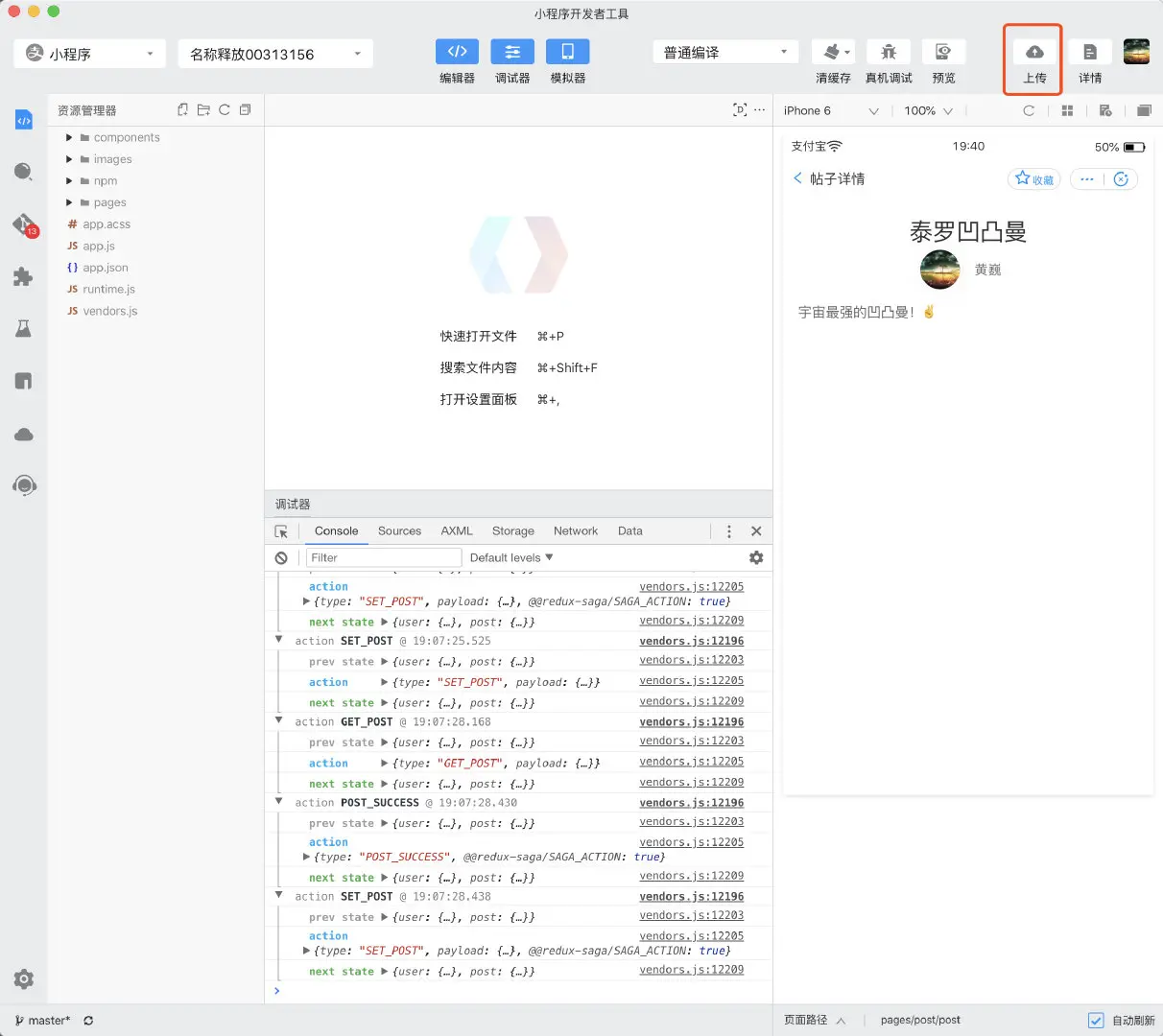Click the editor more options ellipsis
Viewport: 1163px width, 1036px height.
[760, 110]
